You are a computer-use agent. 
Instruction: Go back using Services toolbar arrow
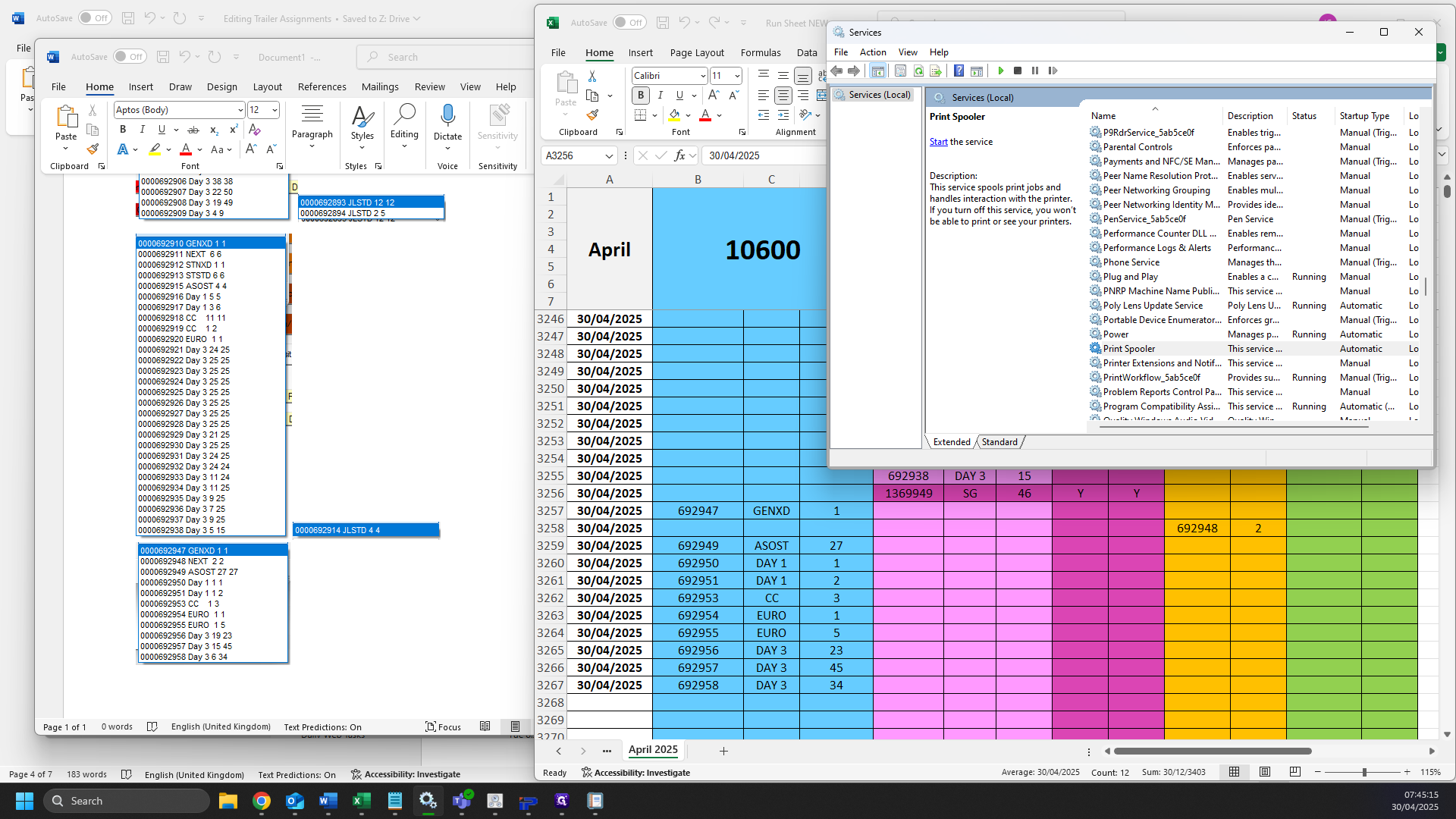click(836, 71)
